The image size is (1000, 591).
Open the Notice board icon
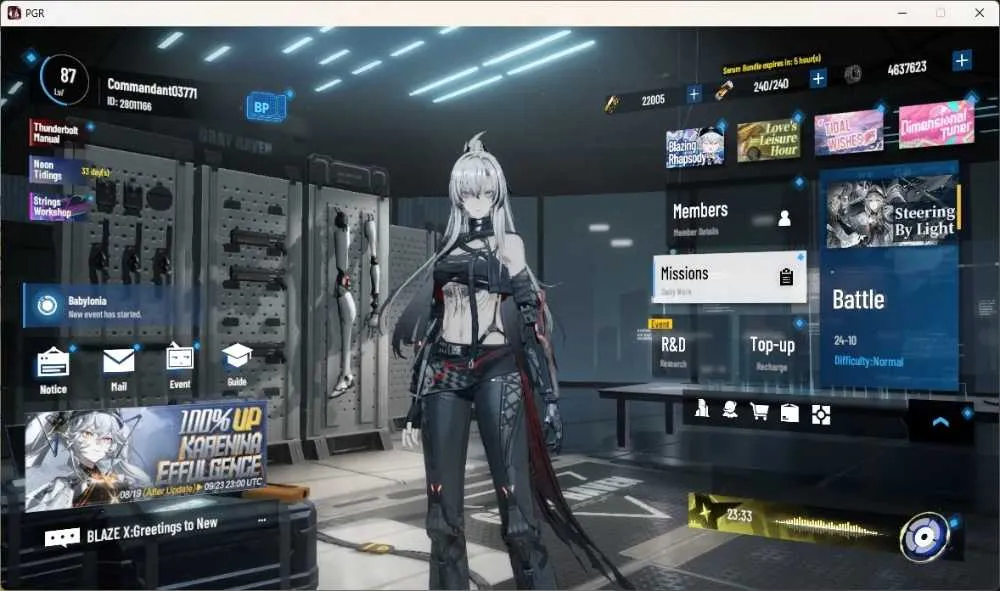click(x=53, y=363)
